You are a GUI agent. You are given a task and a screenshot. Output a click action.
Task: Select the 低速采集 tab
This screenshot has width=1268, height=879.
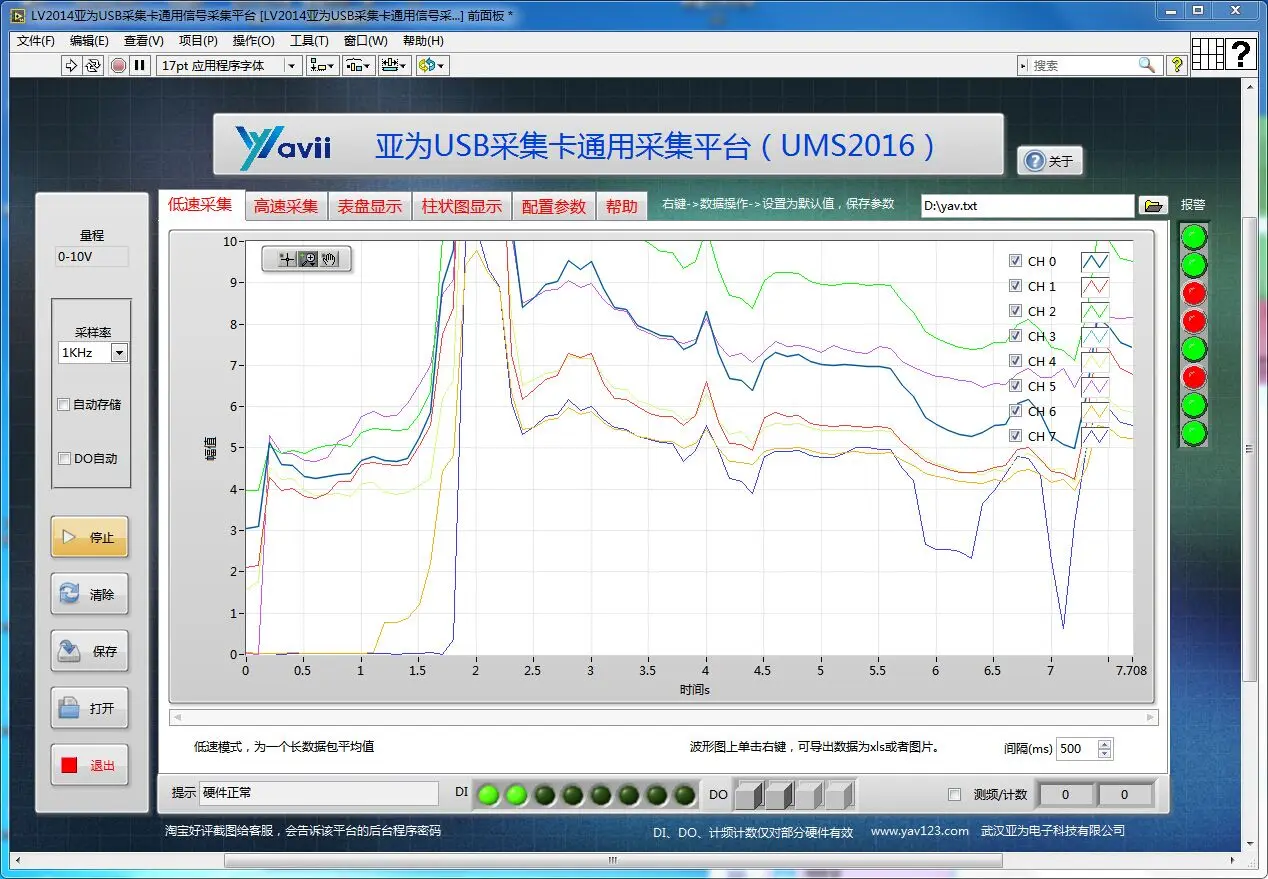coord(200,204)
